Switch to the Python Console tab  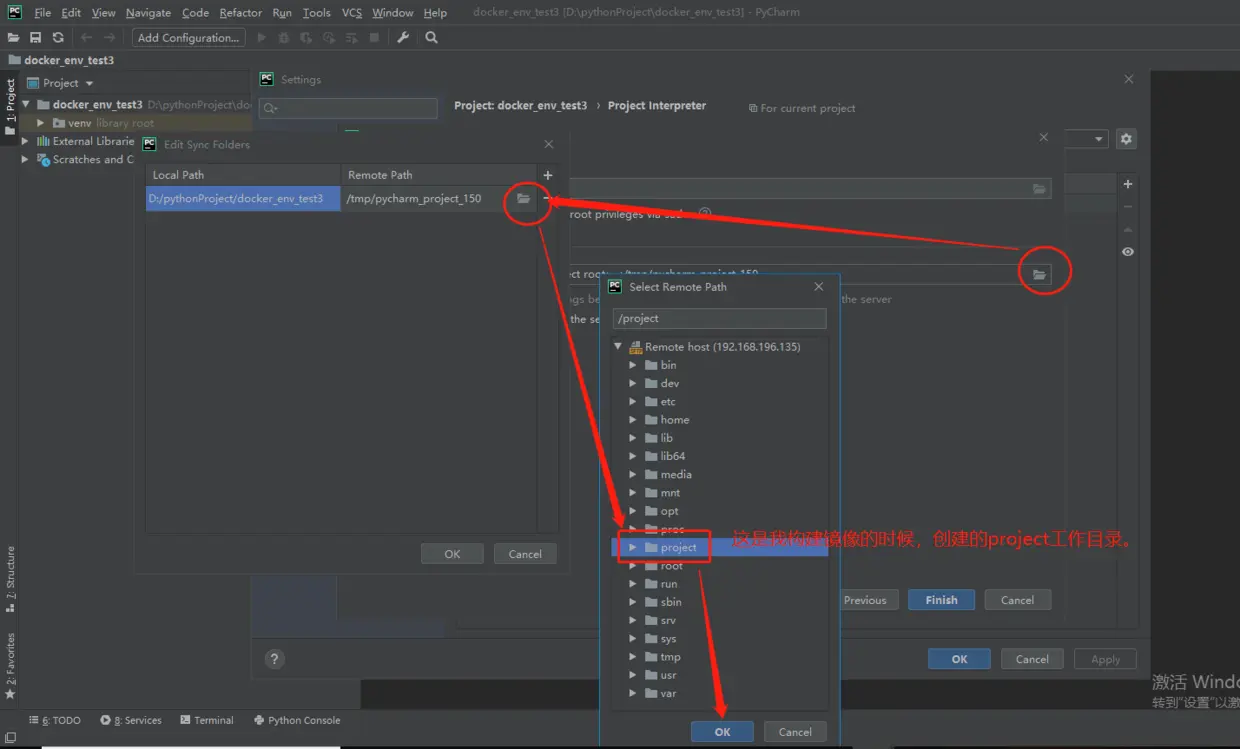pos(297,720)
